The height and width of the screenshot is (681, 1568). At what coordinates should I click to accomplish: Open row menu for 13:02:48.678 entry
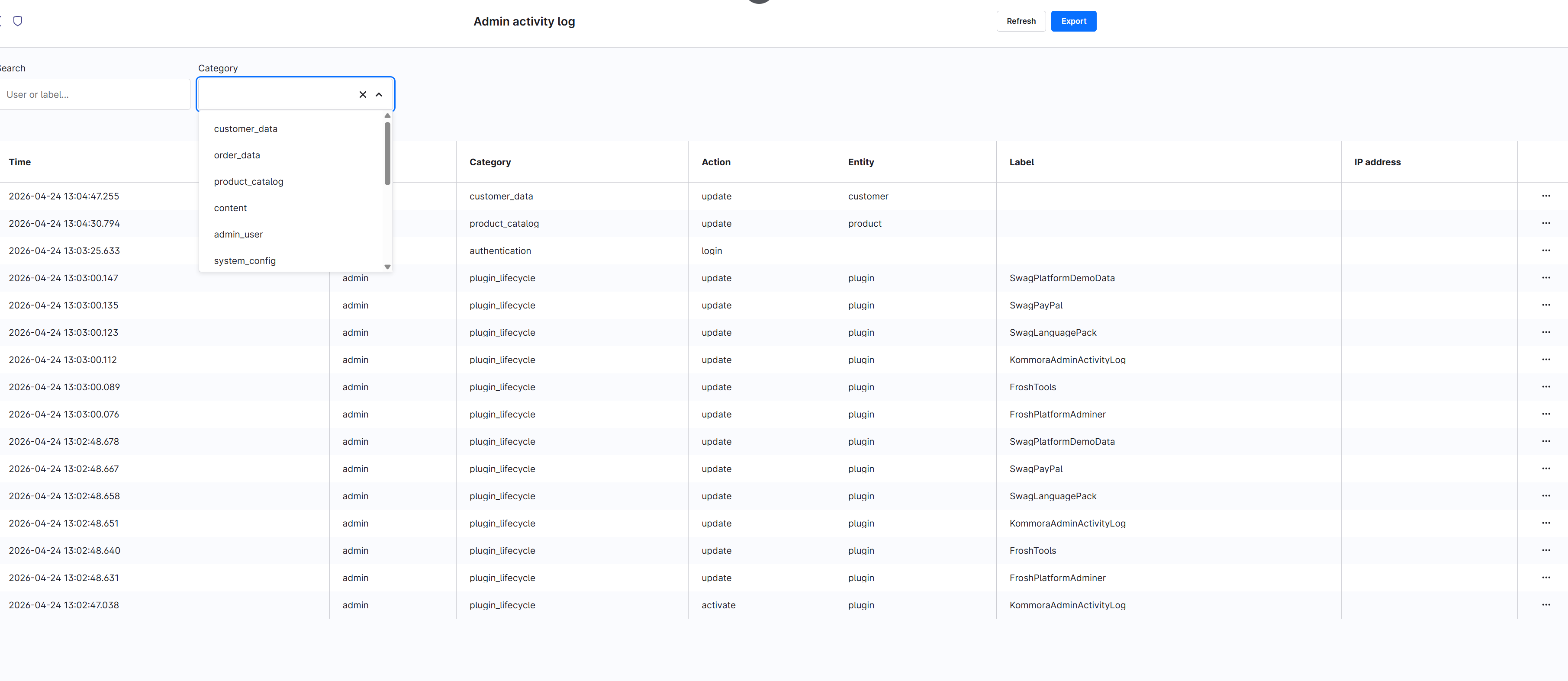point(1545,441)
